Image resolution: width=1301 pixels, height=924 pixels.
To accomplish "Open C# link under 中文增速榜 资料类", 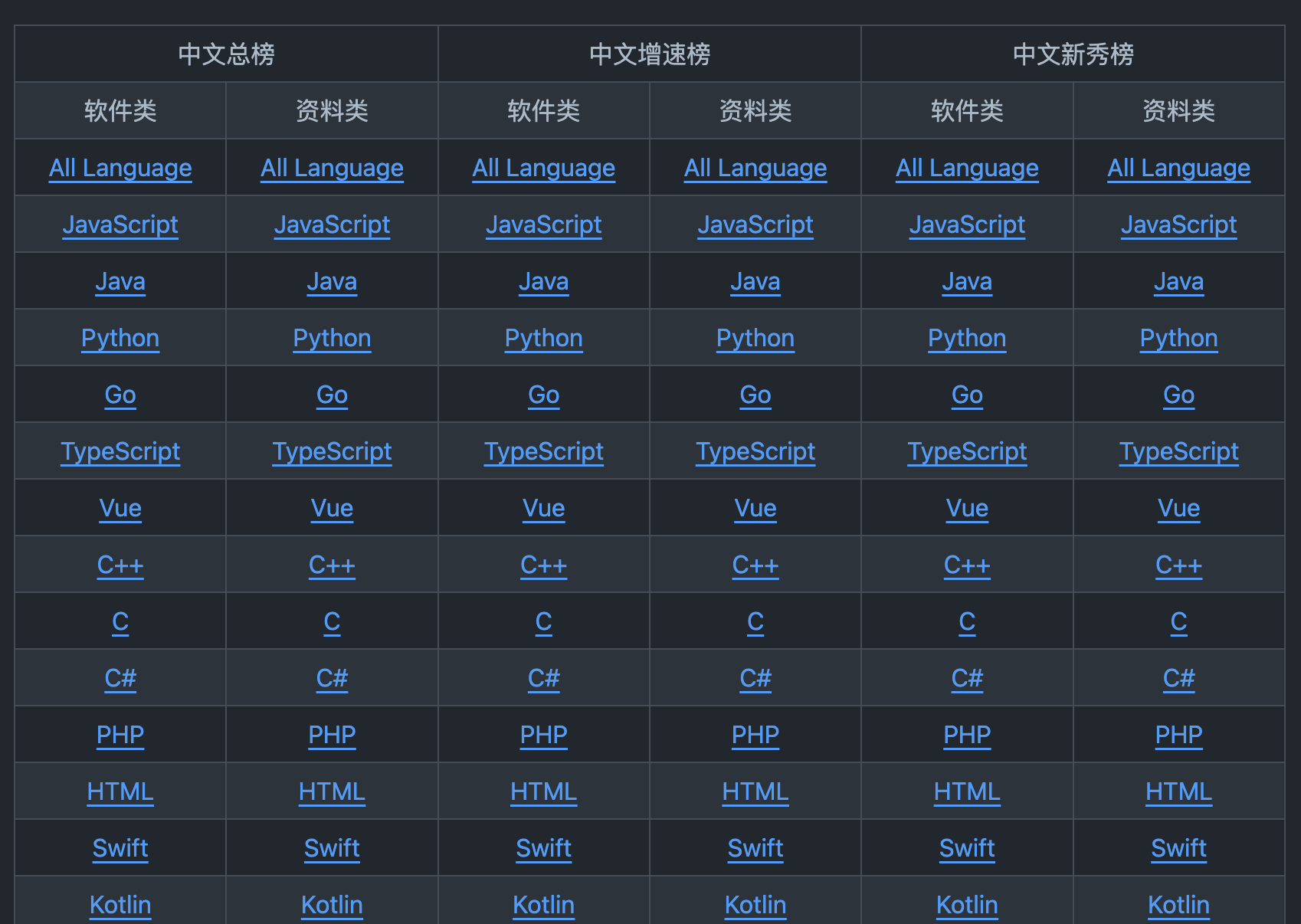I will (x=755, y=678).
